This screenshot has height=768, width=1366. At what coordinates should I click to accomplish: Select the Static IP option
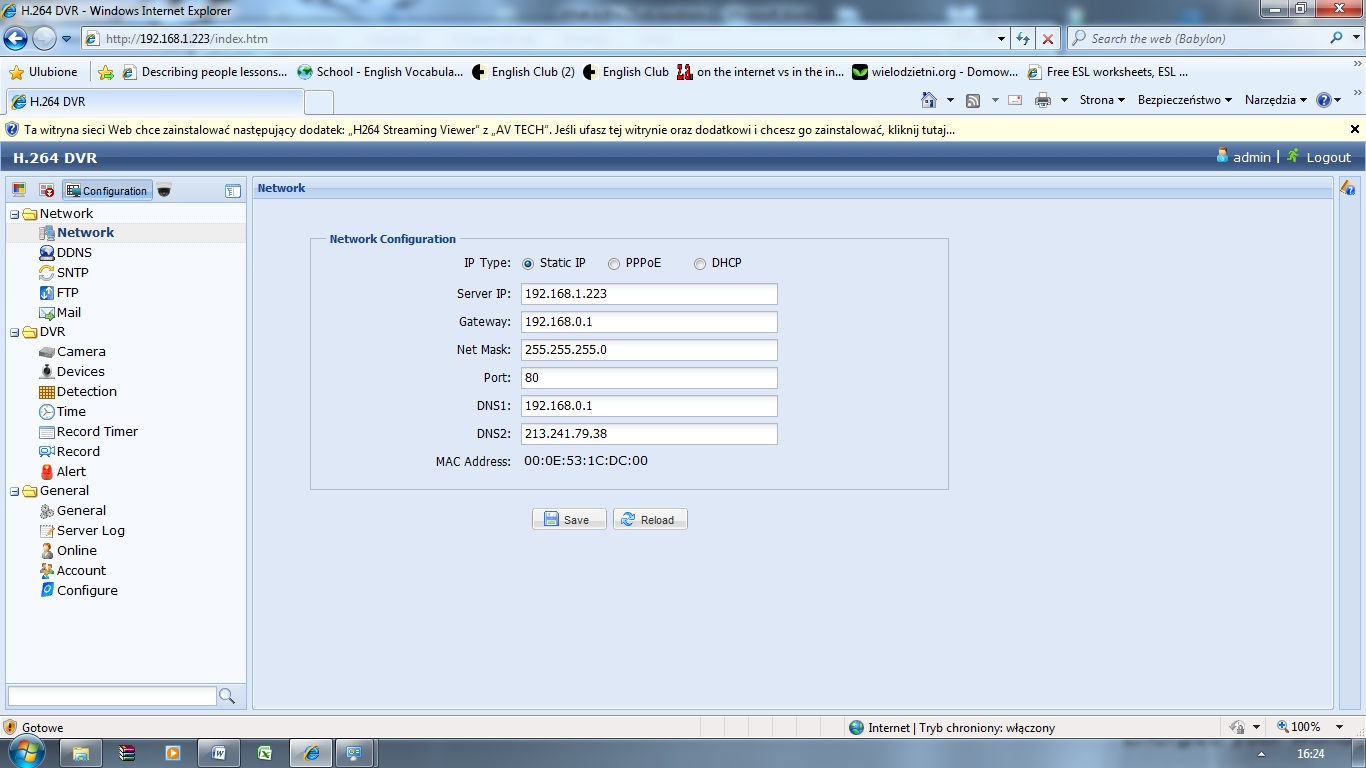tap(528, 263)
